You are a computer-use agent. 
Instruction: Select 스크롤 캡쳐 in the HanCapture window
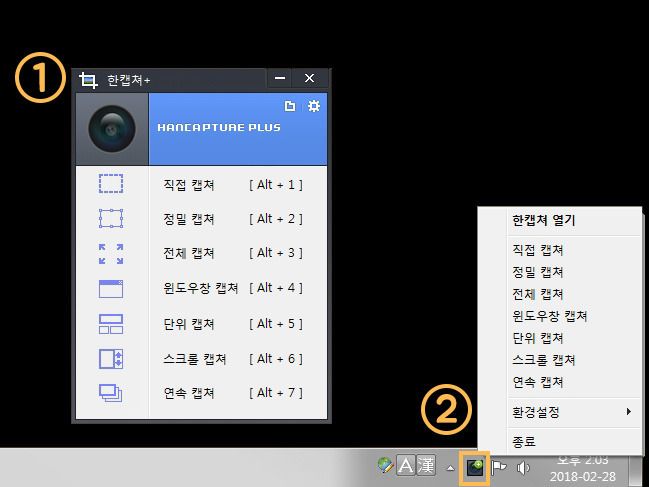[195, 359]
